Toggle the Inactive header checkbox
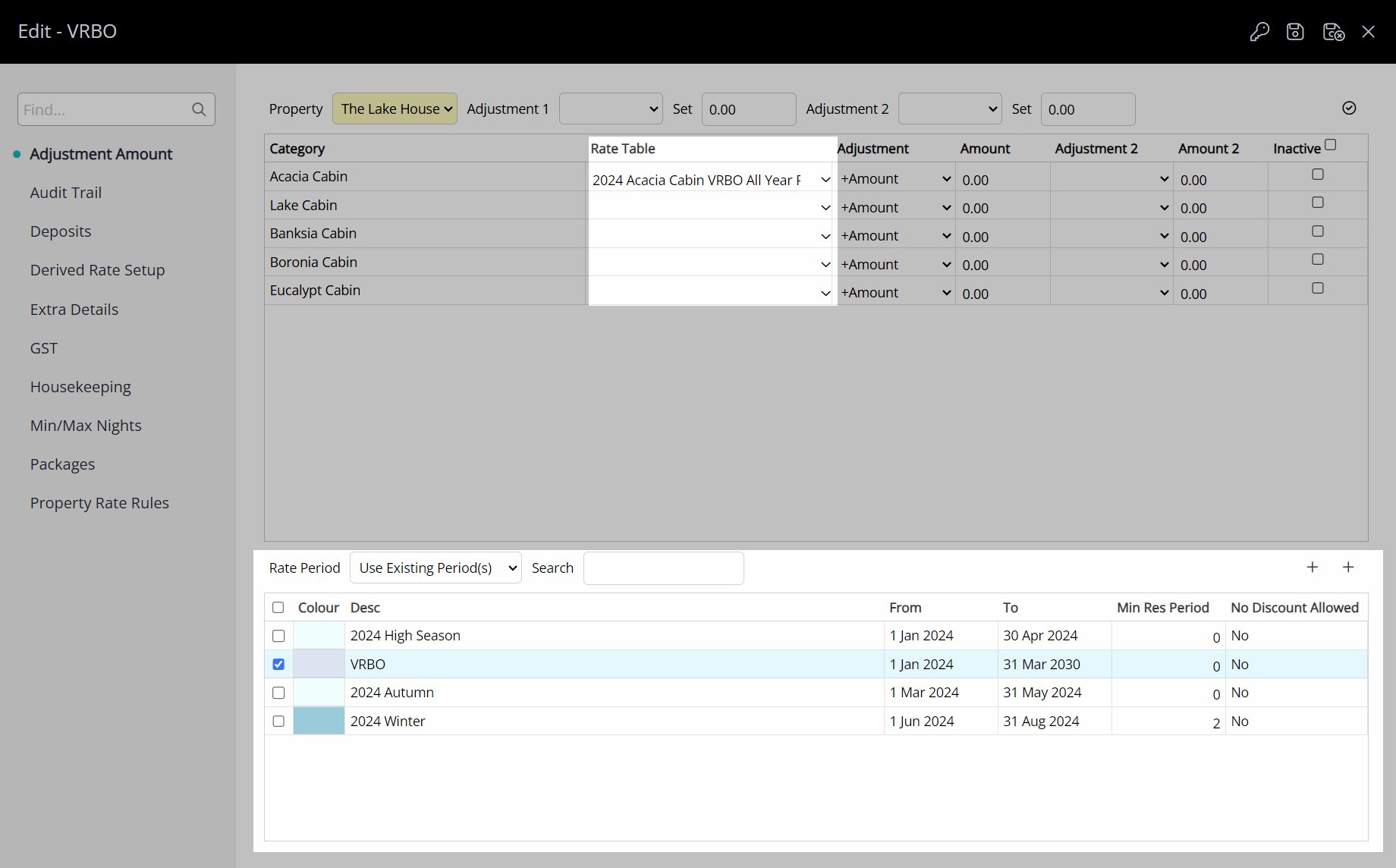Screen dimensions: 1396x868 pyautogui.click(x=1331, y=145)
